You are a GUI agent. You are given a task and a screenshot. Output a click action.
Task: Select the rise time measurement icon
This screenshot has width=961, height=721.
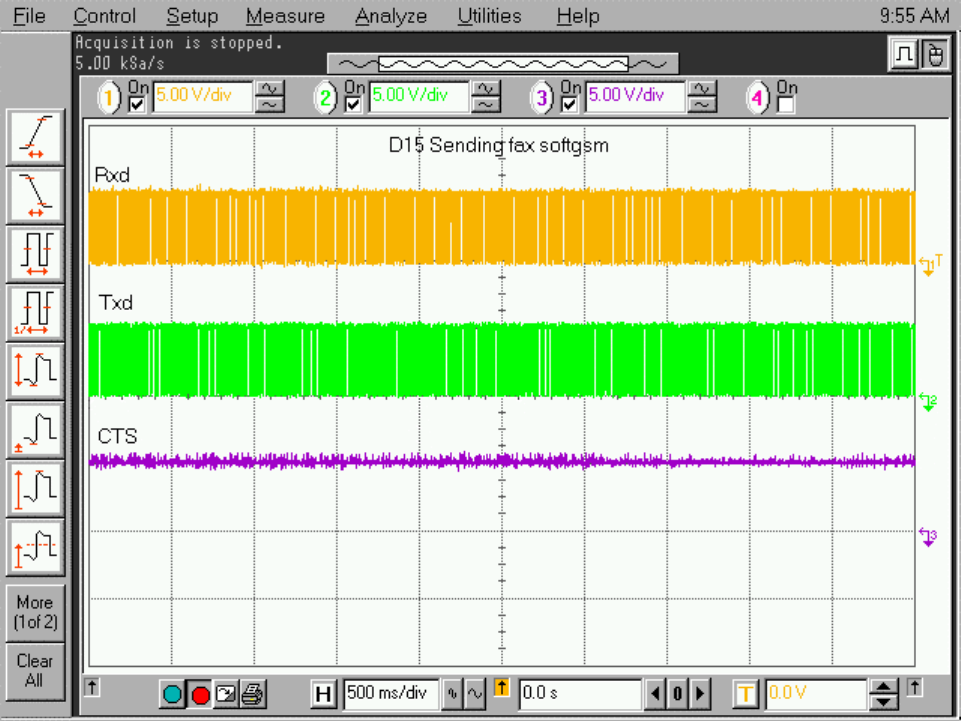point(36,137)
